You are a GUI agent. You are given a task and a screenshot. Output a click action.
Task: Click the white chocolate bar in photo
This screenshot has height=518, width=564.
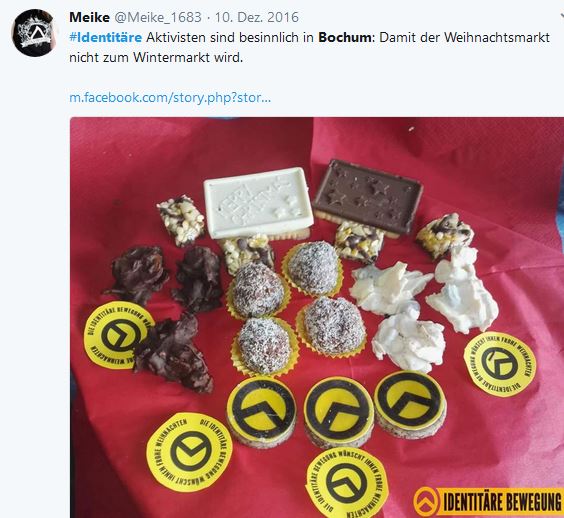pyautogui.click(x=258, y=201)
